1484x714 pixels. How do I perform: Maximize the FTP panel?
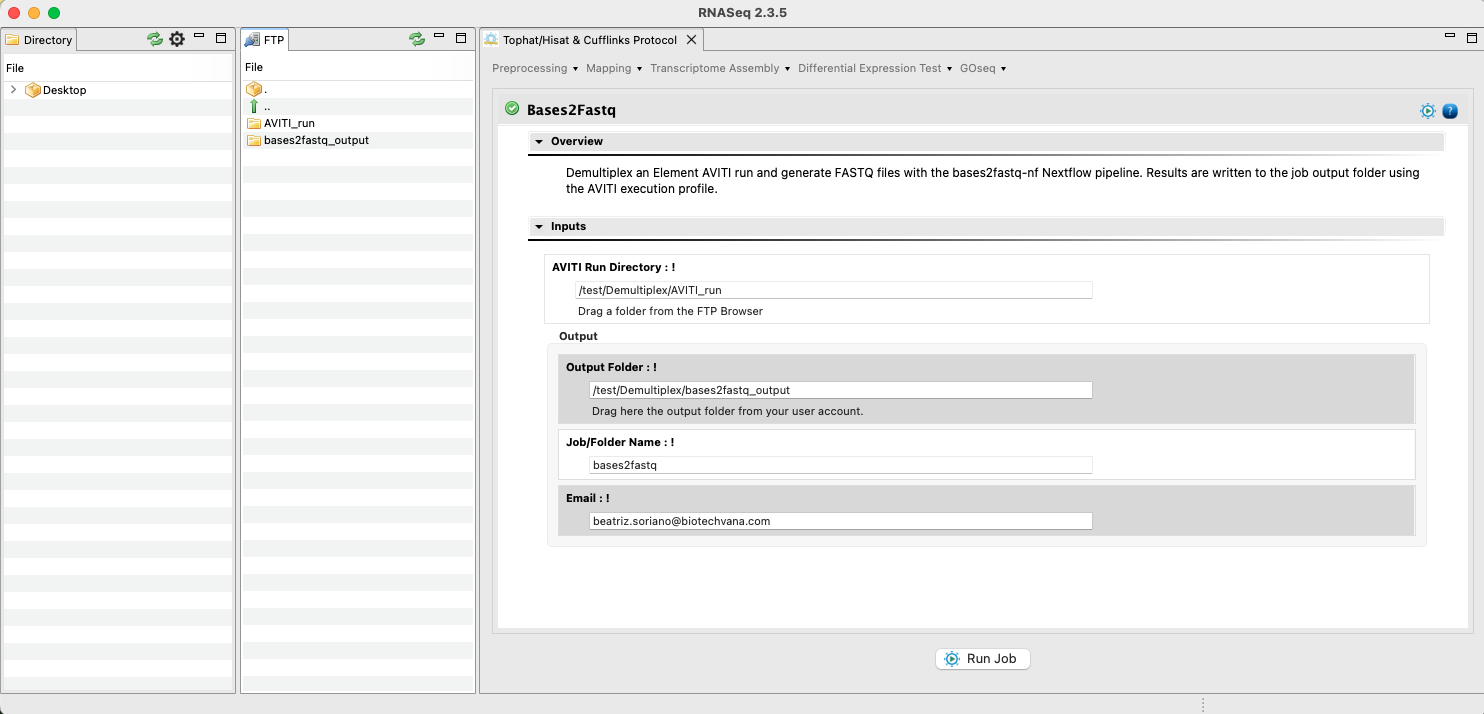click(461, 38)
